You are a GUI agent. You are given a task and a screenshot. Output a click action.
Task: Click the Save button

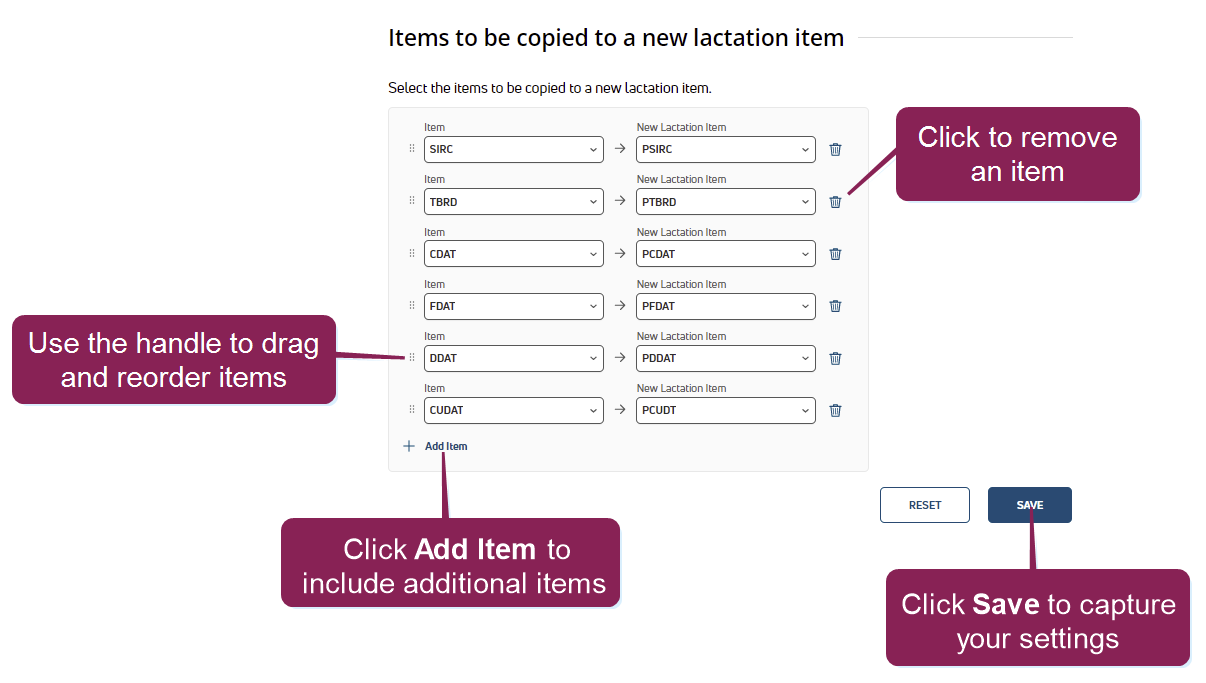click(1029, 505)
